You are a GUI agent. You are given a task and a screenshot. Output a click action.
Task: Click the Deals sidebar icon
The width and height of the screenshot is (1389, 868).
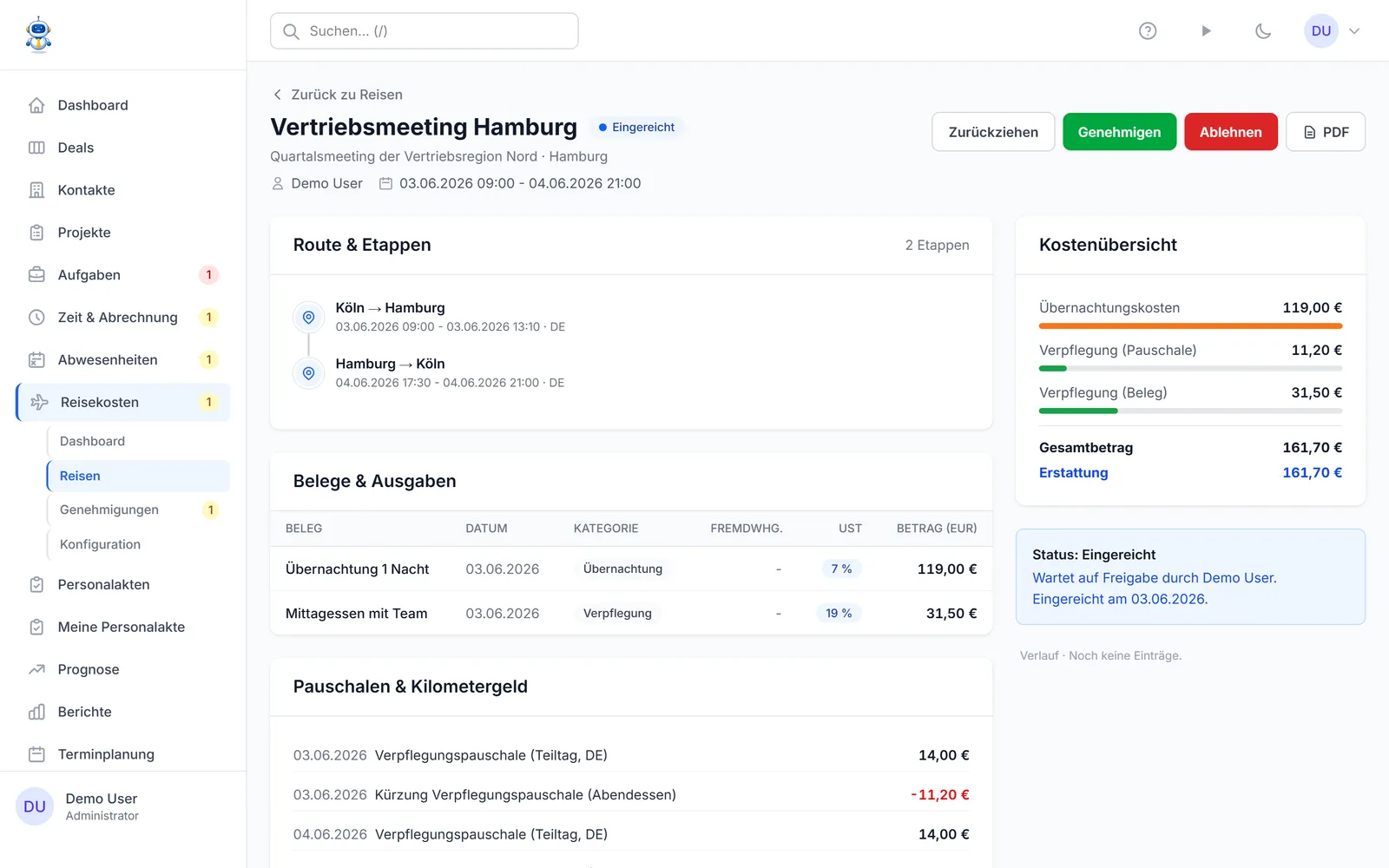tap(36, 148)
